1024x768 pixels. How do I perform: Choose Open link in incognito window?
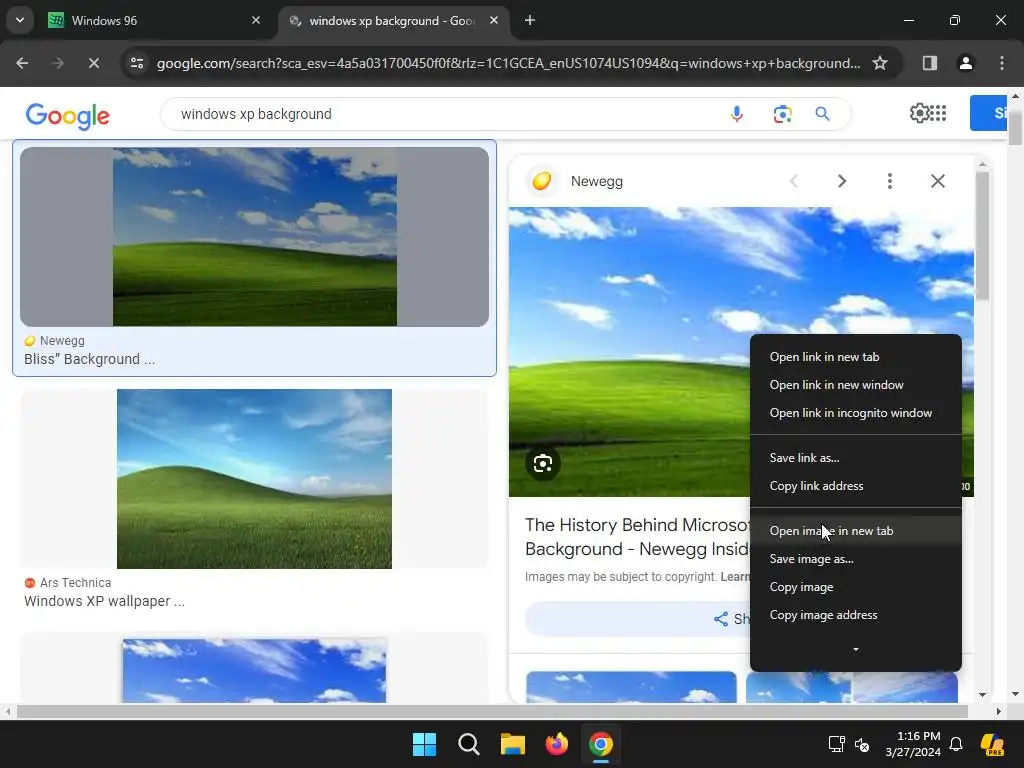coord(856,413)
